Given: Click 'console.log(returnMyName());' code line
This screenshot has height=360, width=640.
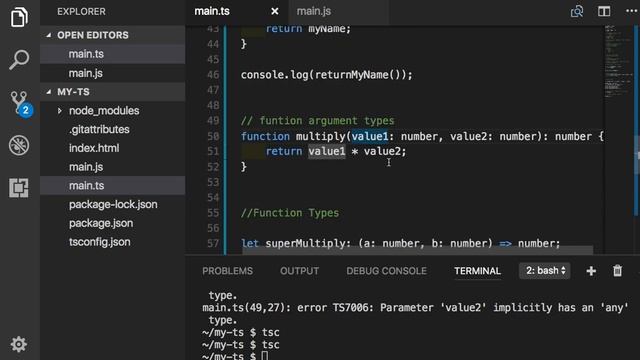Looking at the screenshot, I should click(327, 75).
